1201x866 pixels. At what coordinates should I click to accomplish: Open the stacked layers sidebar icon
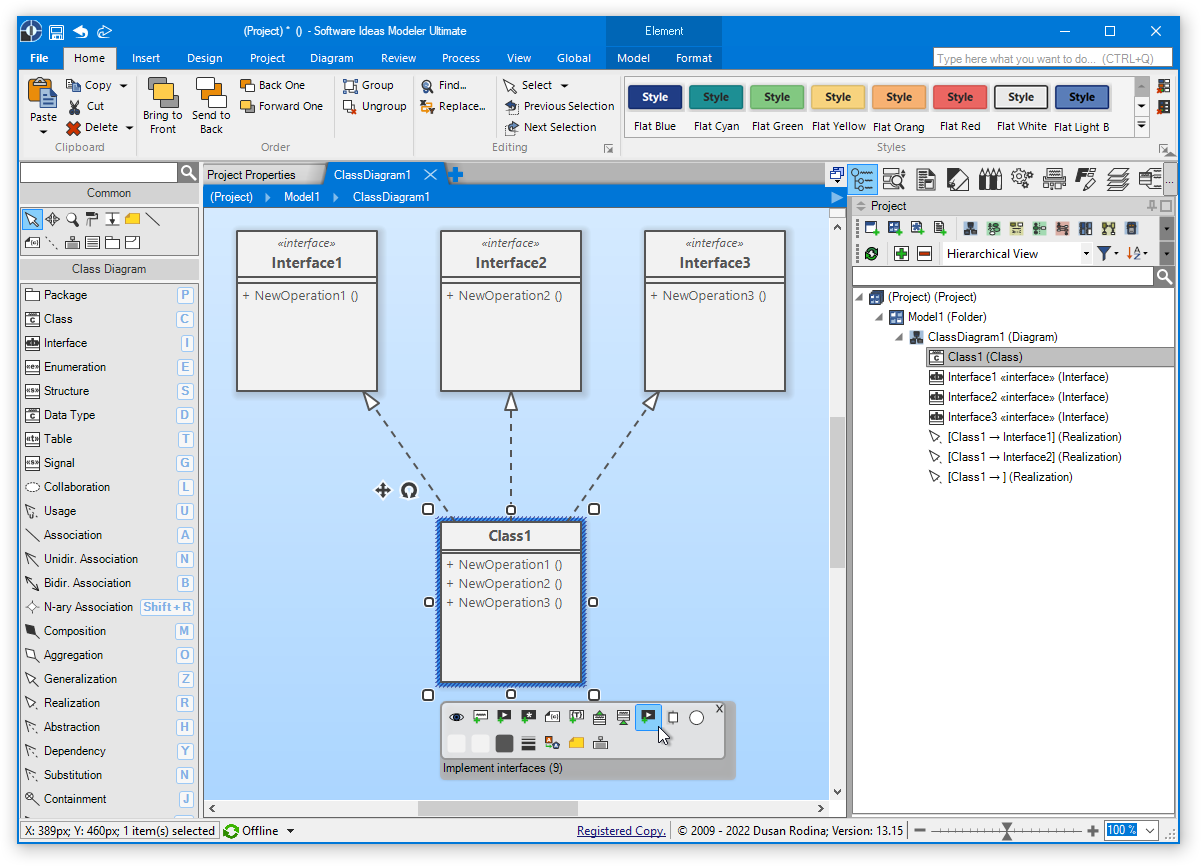[1118, 179]
